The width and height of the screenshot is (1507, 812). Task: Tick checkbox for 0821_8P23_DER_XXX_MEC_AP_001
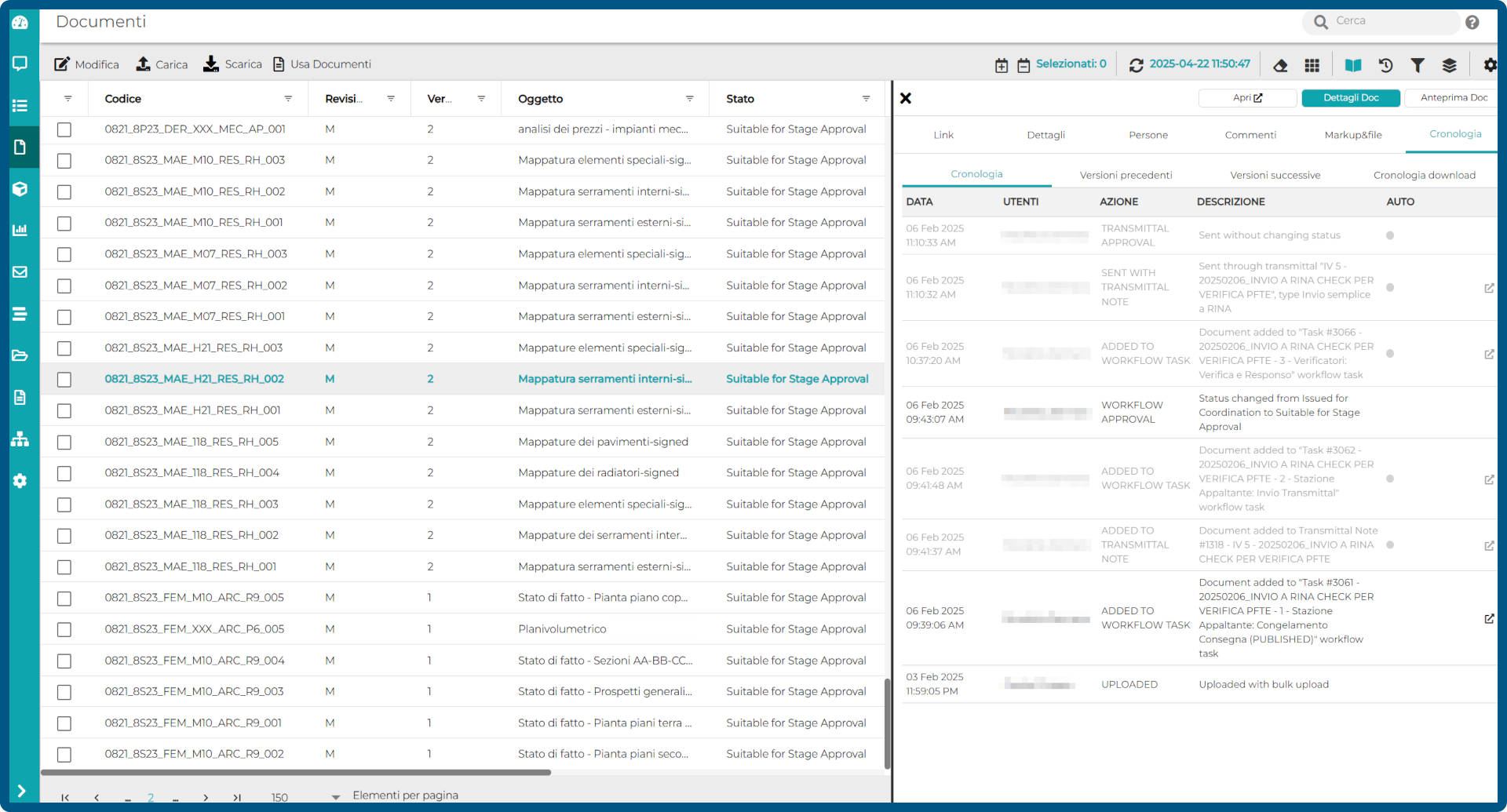(x=64, y=129)
